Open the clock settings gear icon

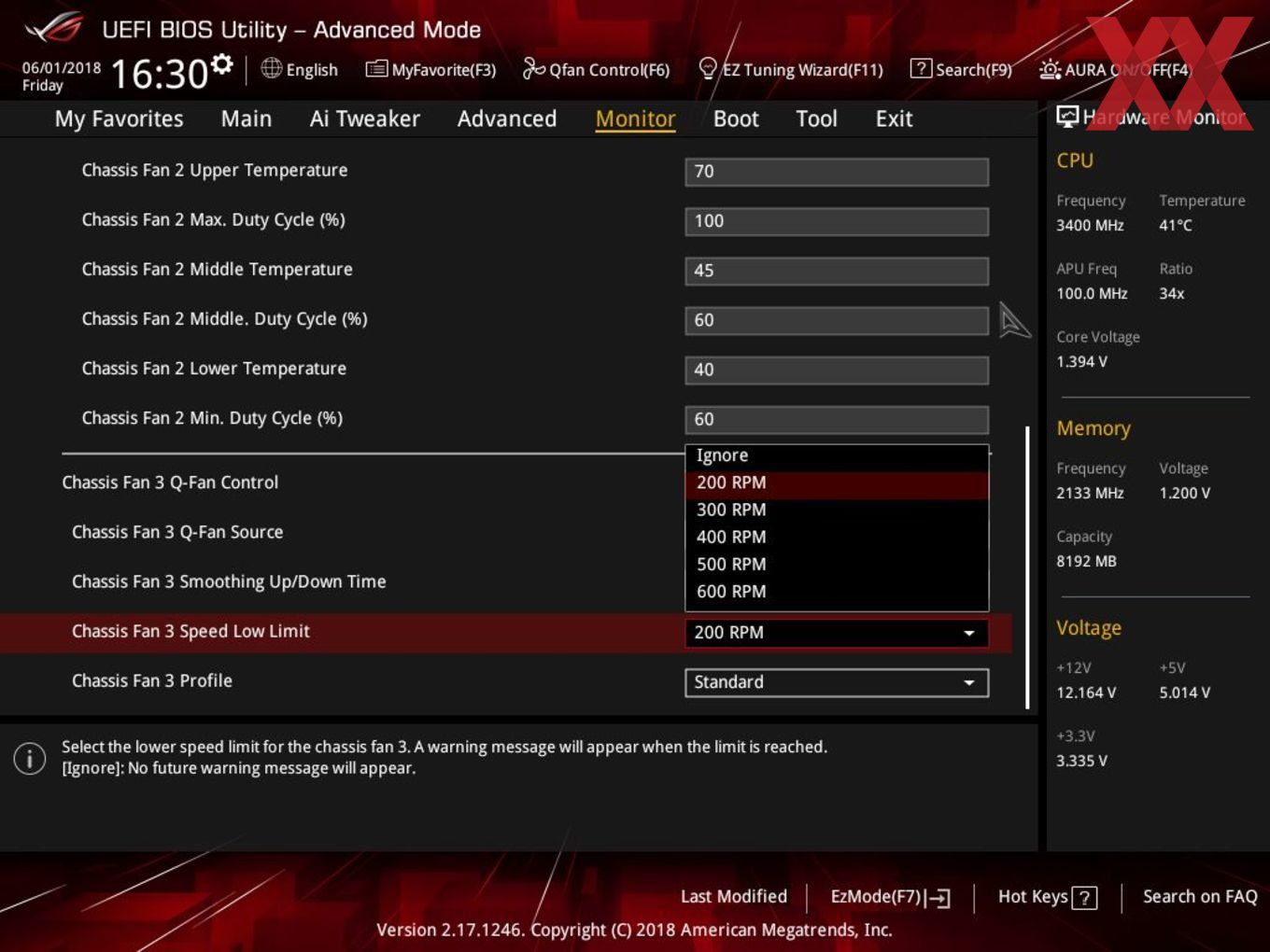coord(221,64)
